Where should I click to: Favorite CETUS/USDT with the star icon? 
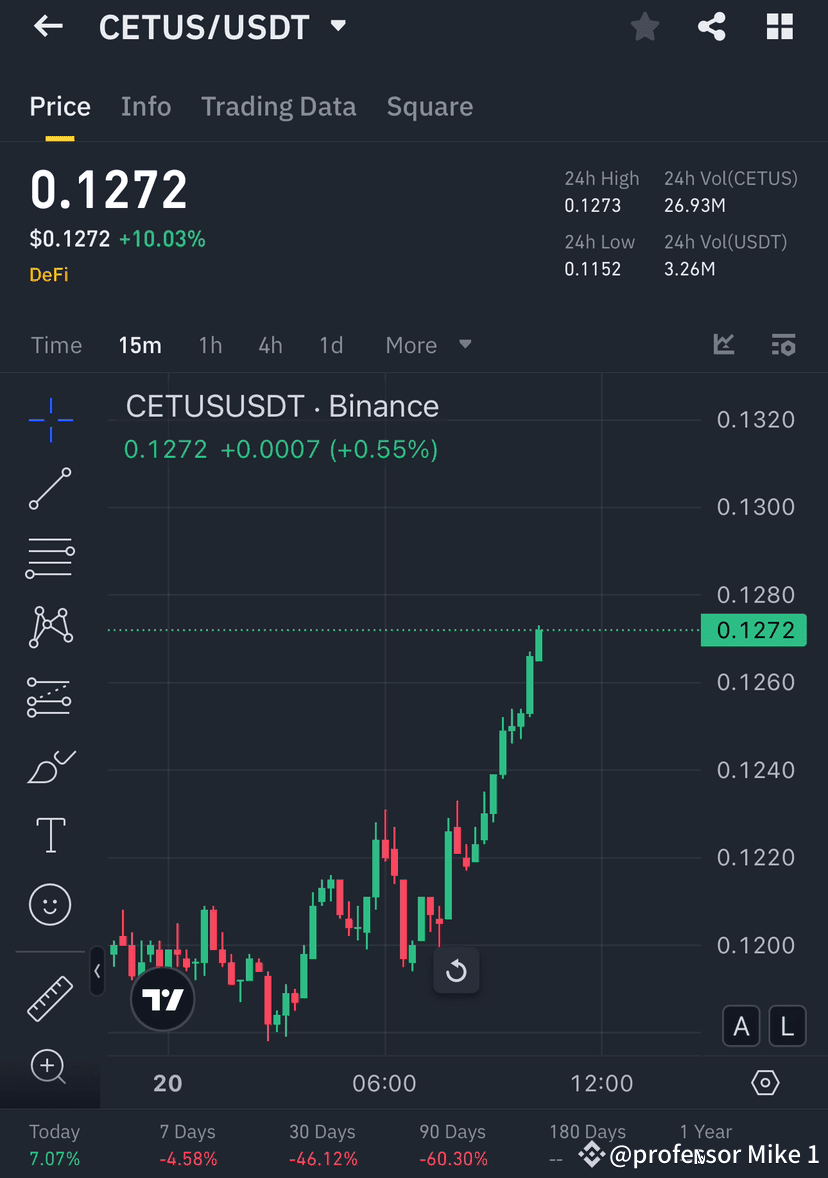tap(644, 27)
